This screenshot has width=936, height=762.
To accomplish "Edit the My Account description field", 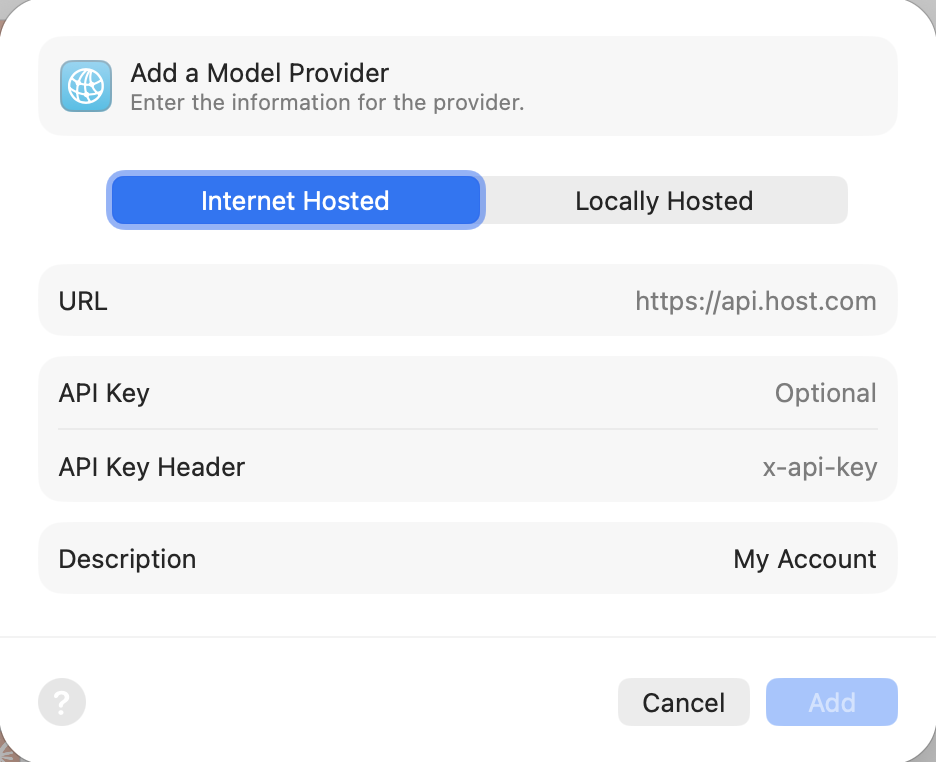I will click(x=804, y=559).
